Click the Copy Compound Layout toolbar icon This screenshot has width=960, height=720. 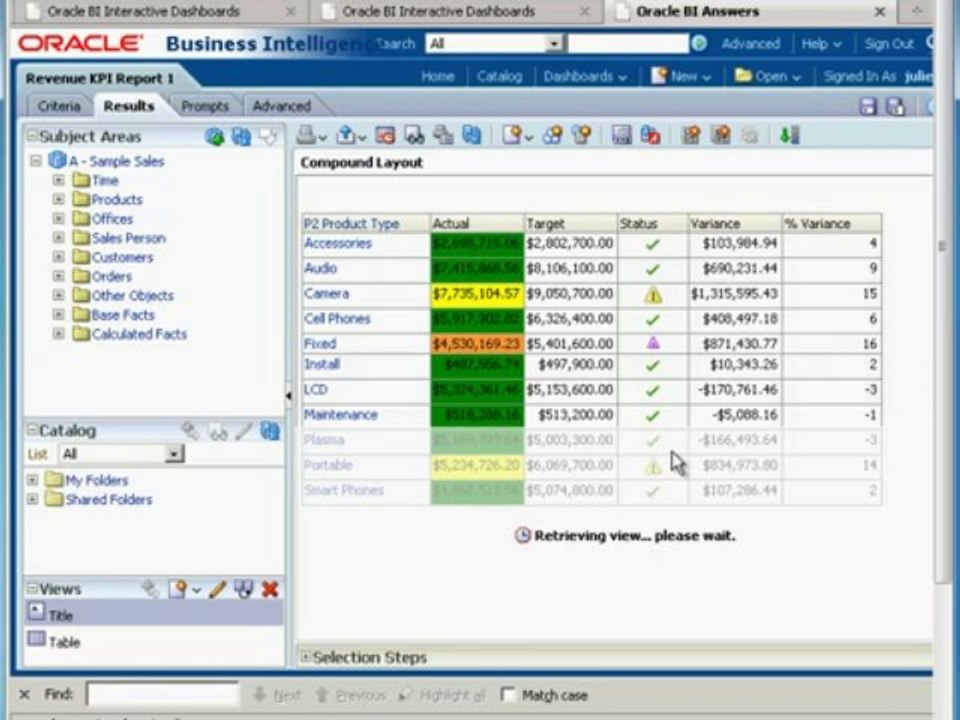tap(721, 135)
